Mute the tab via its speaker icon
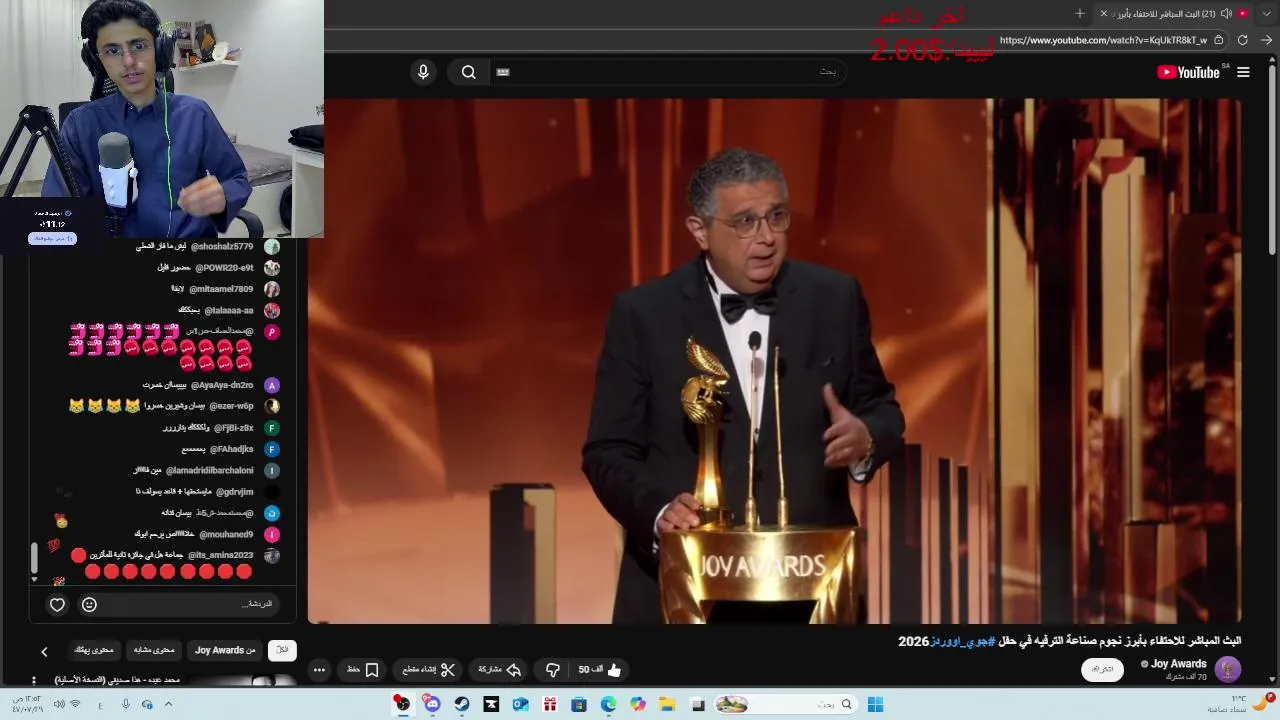Screen dimensions: 1280x720 coord(1226,13)
